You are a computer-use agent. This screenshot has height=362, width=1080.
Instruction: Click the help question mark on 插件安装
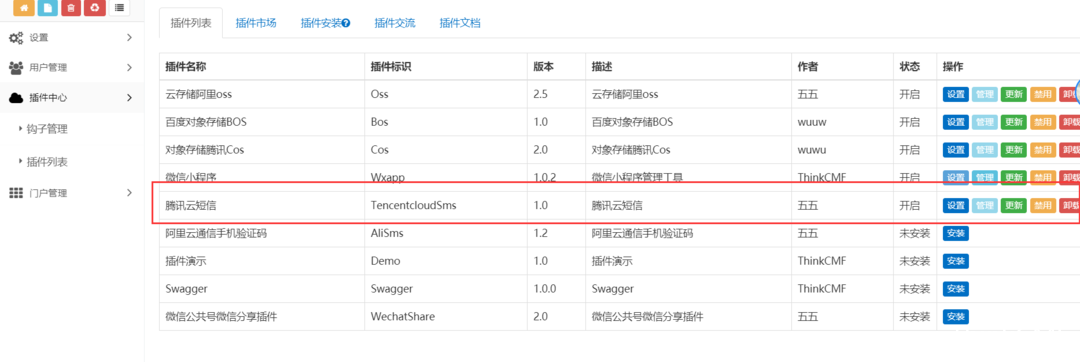pos(346,23)
